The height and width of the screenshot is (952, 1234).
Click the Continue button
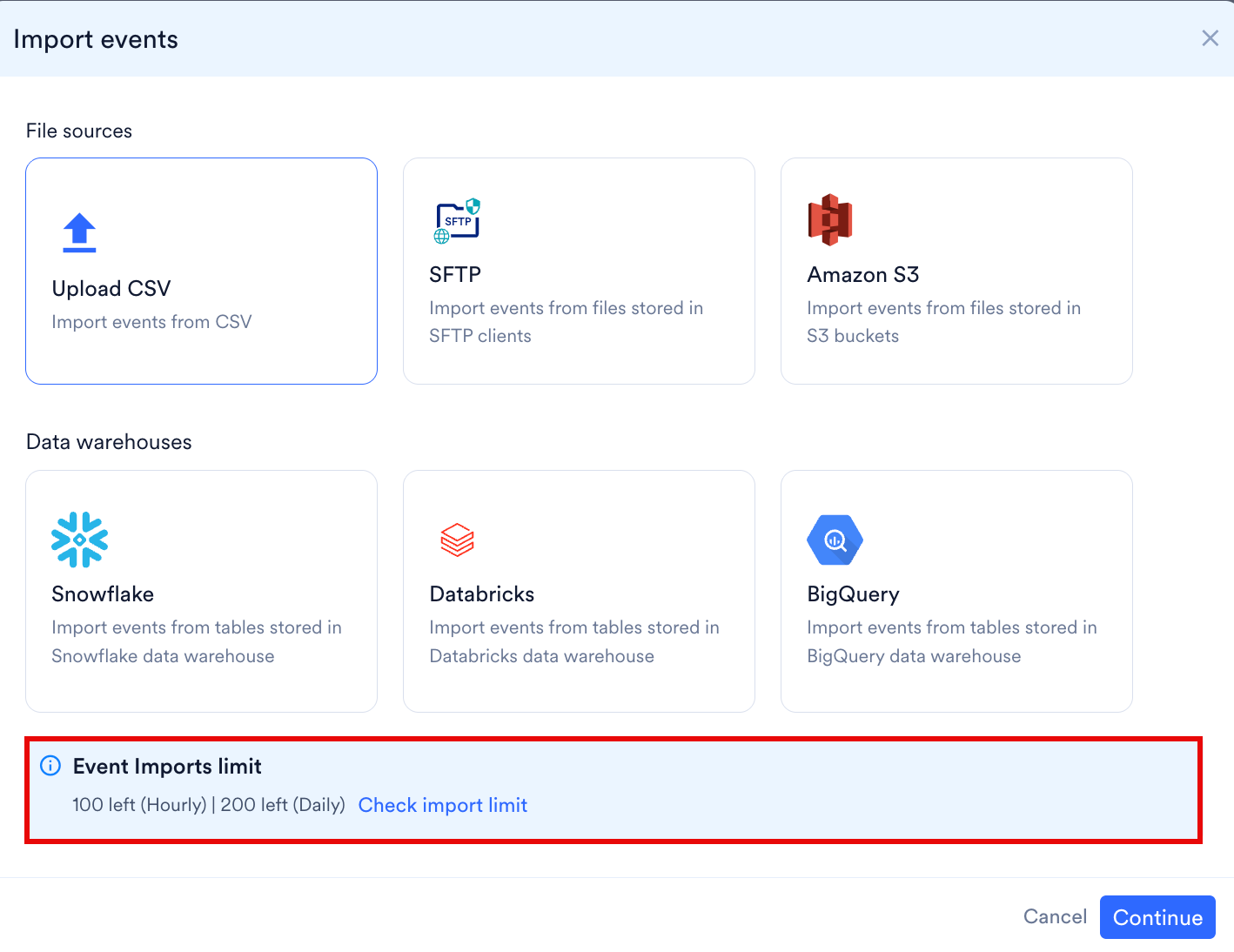click(1157, 917)
